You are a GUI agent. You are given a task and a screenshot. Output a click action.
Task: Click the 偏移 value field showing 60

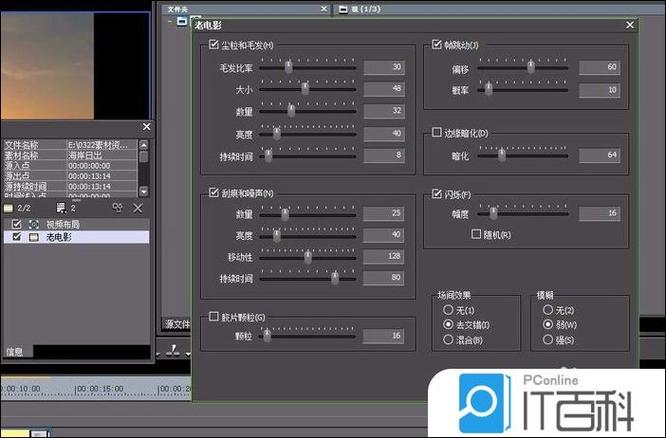coord(599,67)
